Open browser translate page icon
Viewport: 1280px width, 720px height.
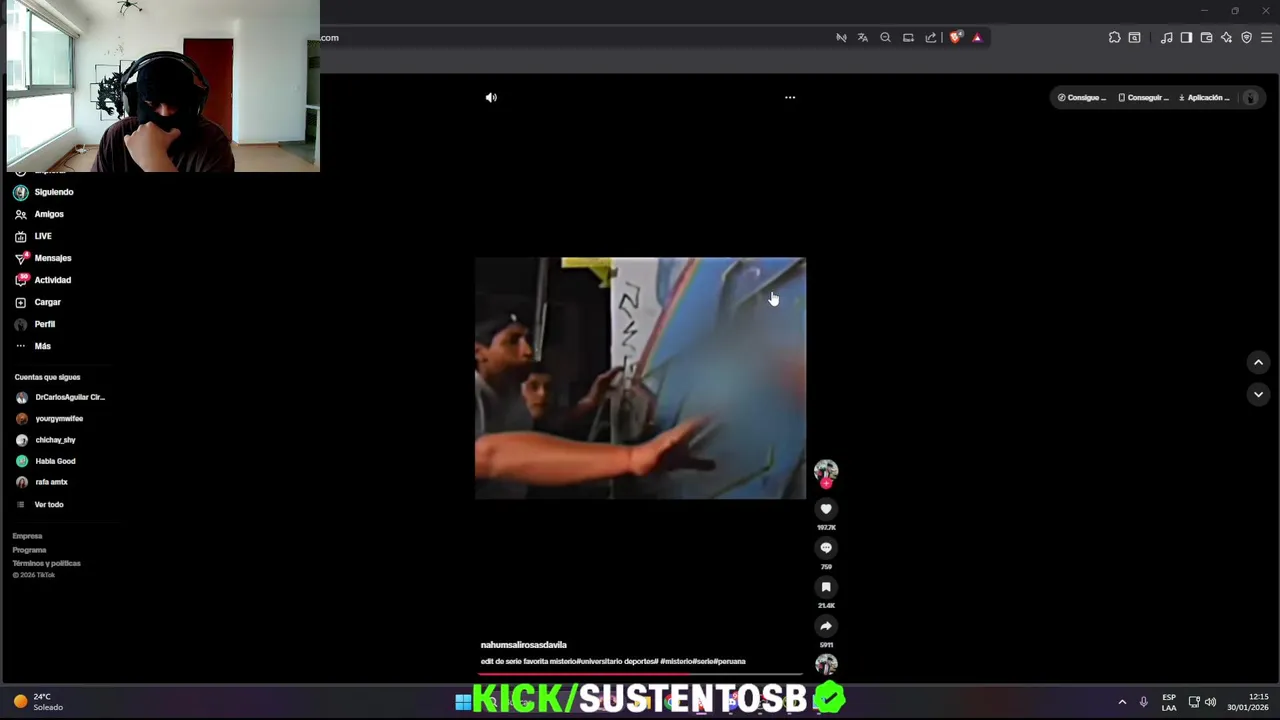(863, 38)
